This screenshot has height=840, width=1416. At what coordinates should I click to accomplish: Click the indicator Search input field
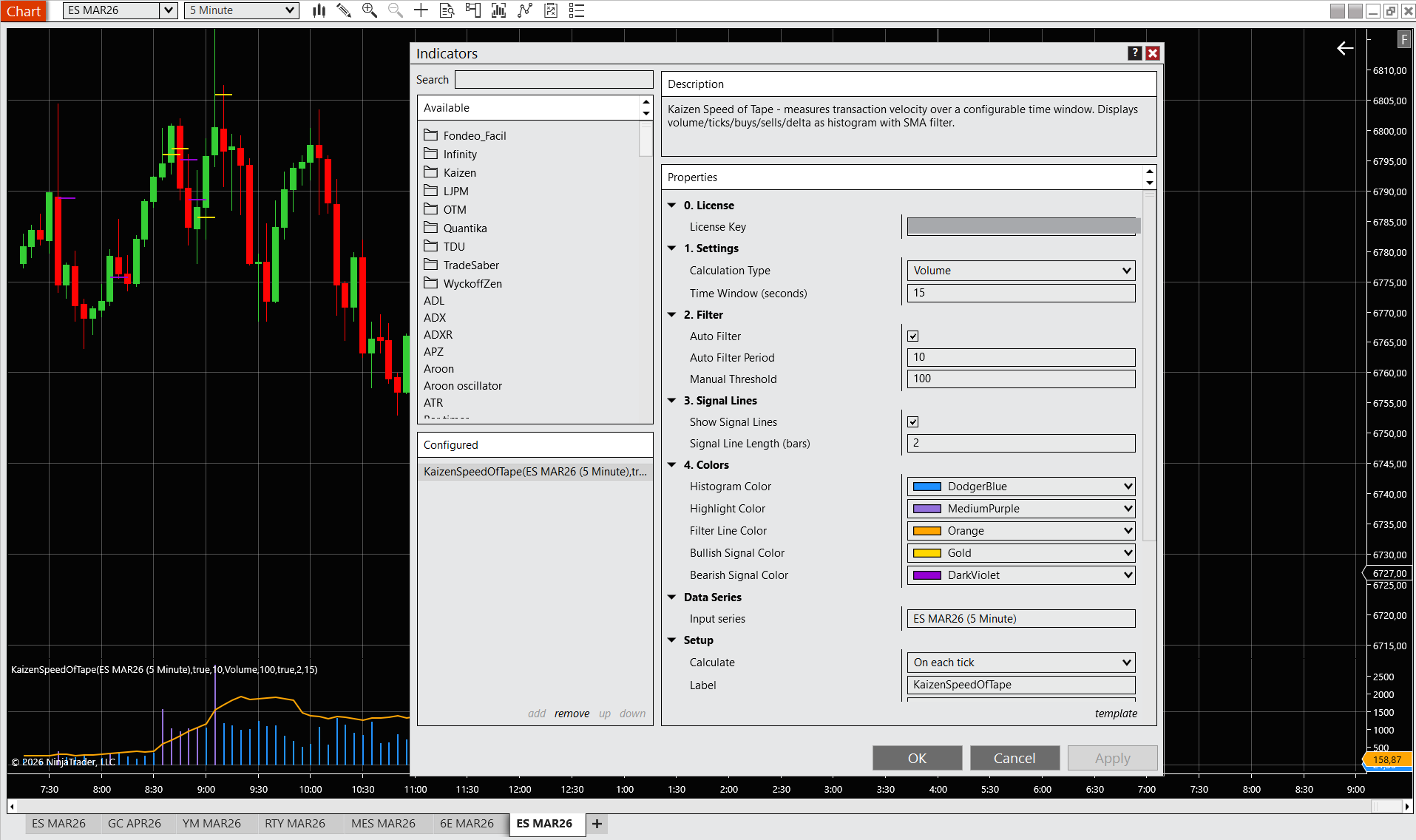pyautogui.click(x=553, y=80)
